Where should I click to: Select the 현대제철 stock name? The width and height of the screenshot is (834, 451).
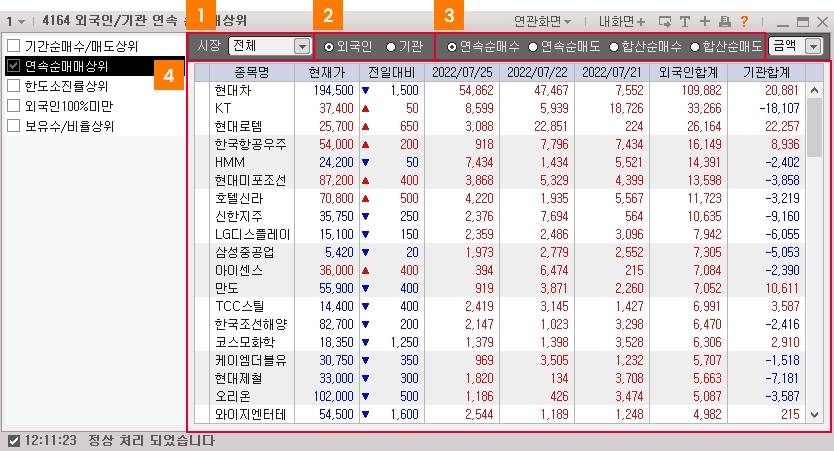(x=238, y=379)
